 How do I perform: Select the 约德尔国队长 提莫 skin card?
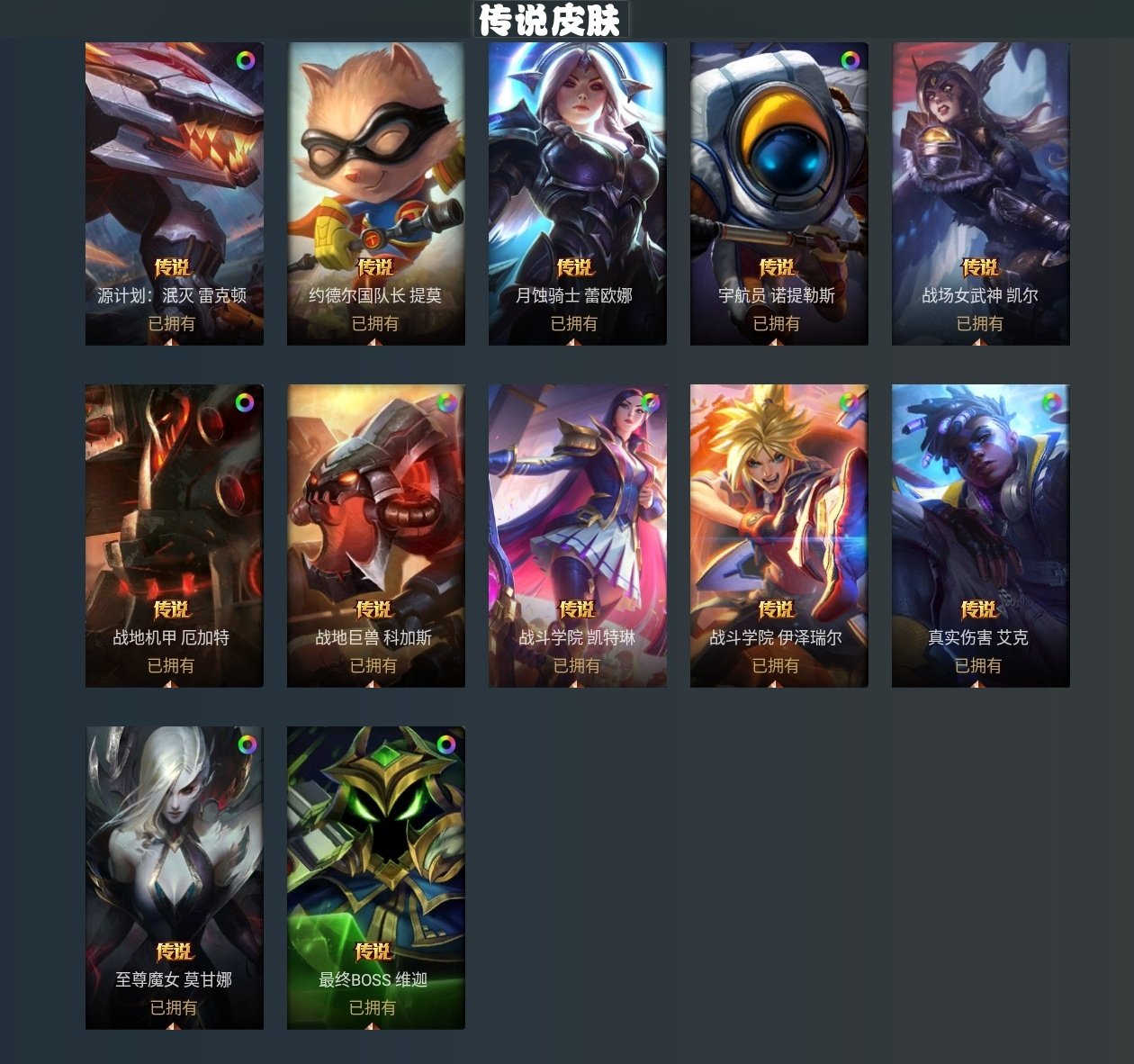376,194
